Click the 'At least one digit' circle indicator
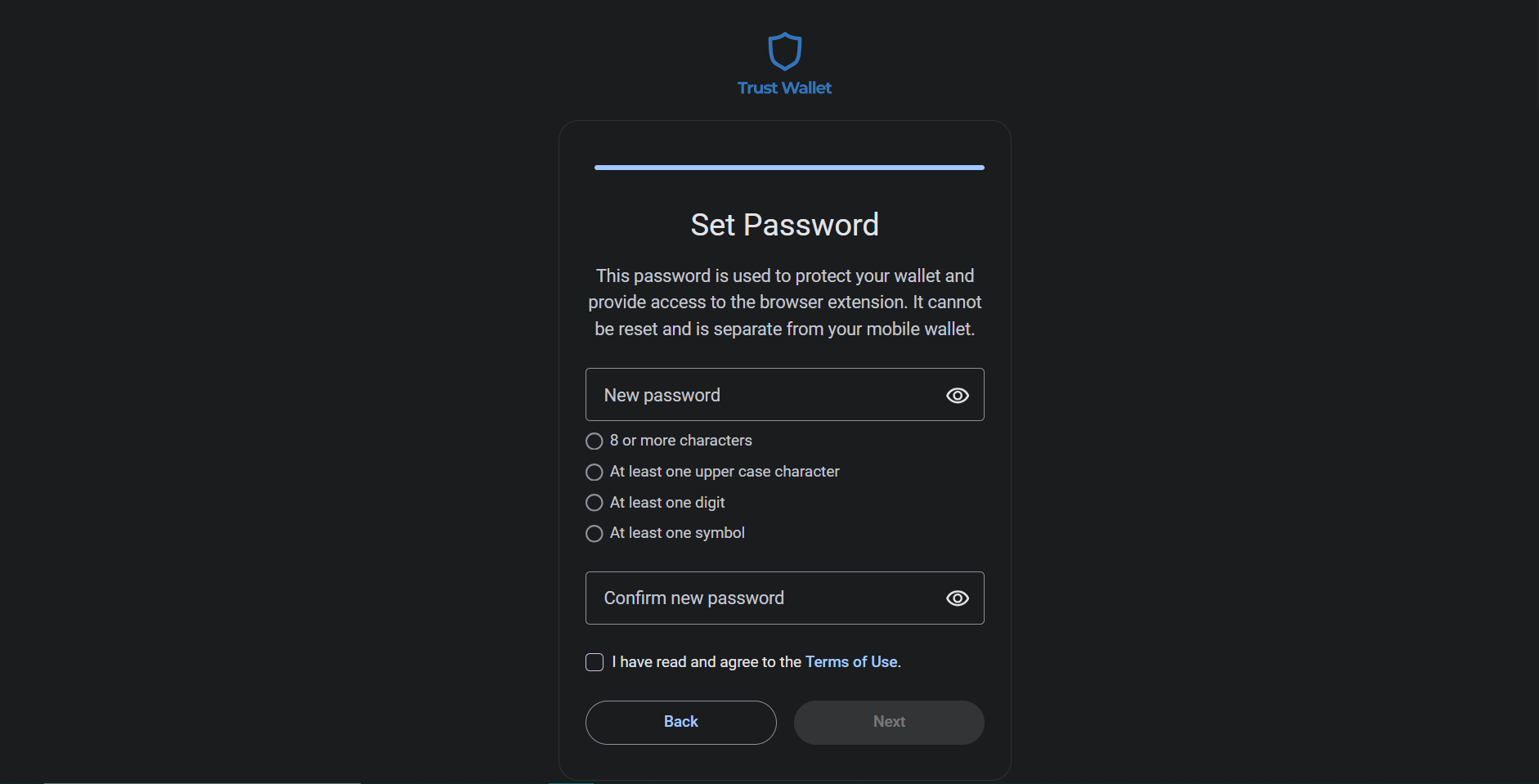Image resolution: width=1539 pixels, height=784 pixels. 595,503
